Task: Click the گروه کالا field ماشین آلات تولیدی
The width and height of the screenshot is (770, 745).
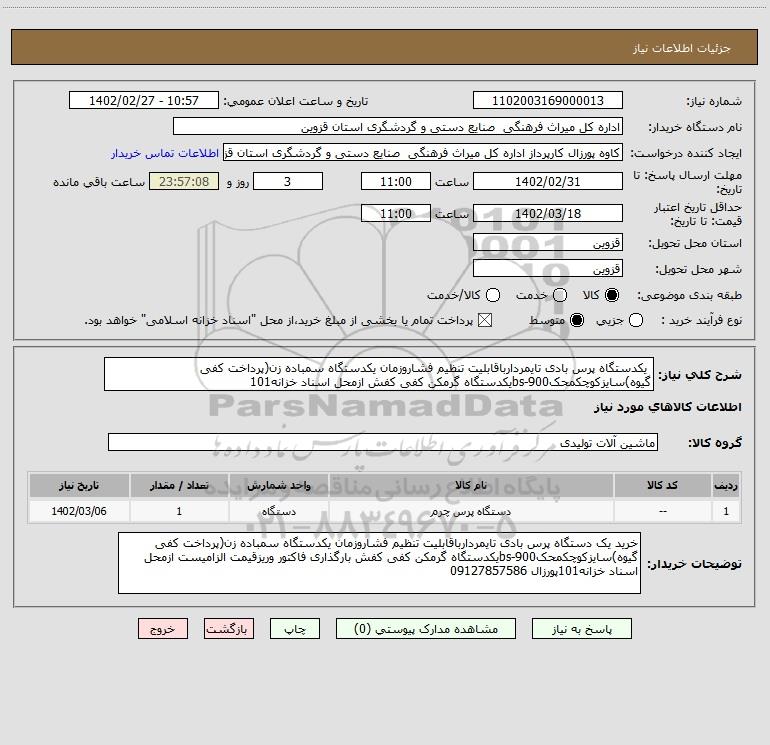Action: (x=383, y=442)
